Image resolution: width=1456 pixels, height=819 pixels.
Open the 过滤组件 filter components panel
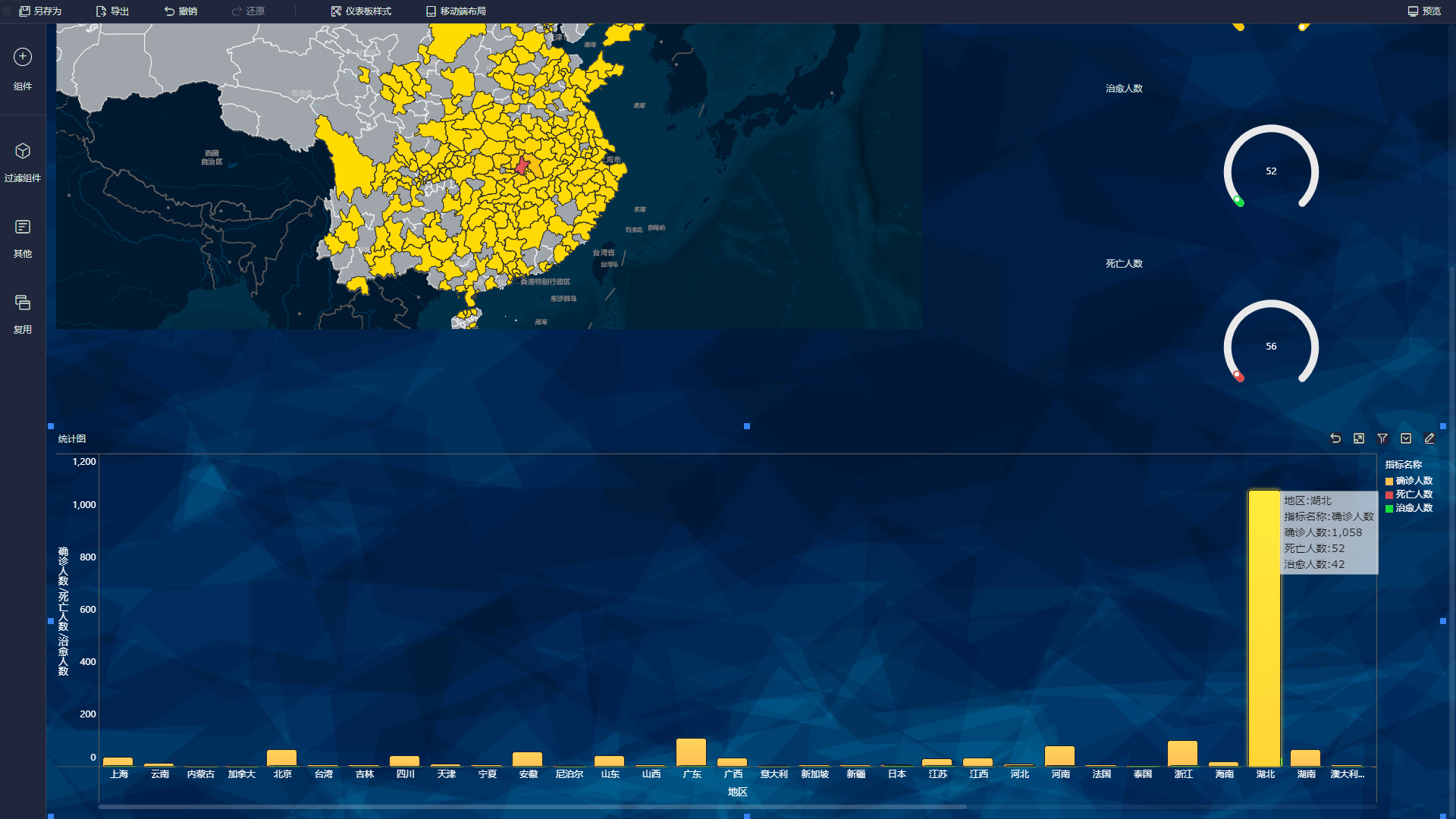coord(23,152)
